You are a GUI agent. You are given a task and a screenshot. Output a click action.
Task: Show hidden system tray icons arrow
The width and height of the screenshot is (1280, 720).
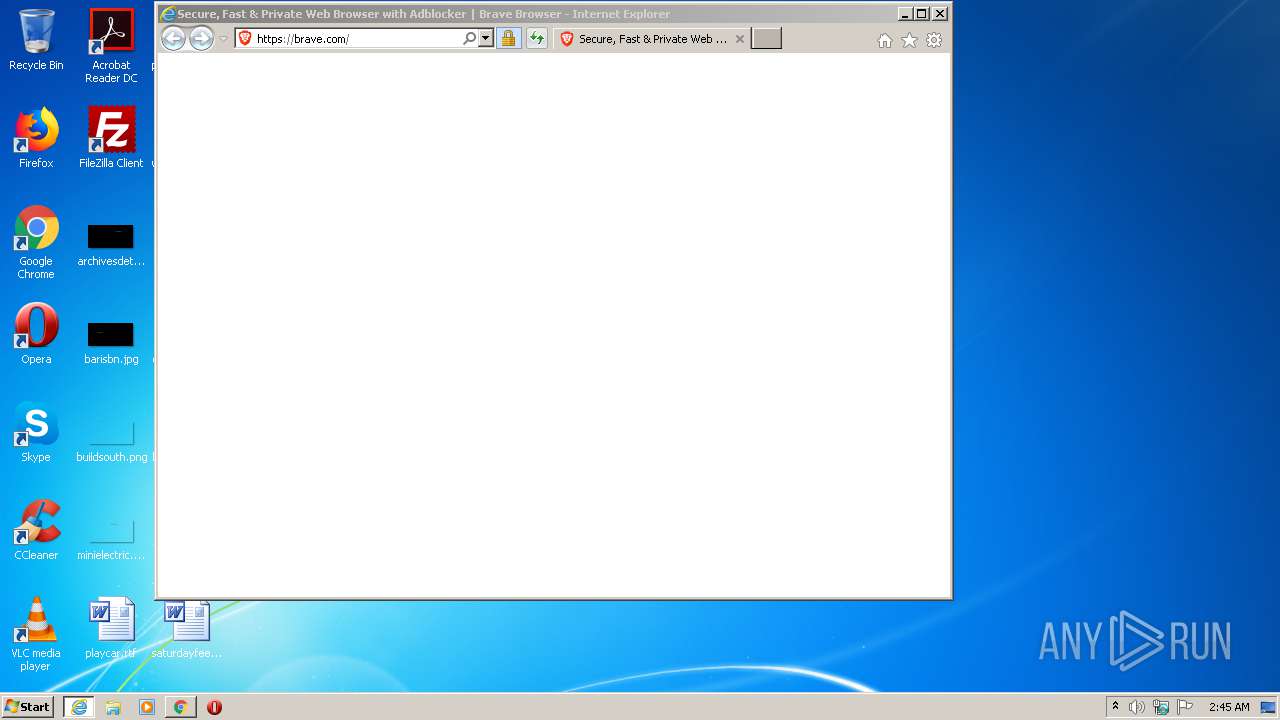[x=1115, y=707]
